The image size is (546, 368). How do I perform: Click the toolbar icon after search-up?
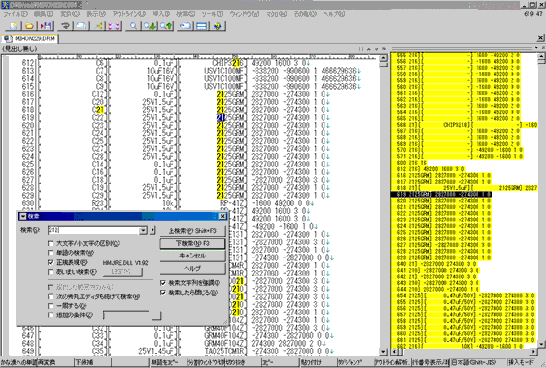coord(185,26)
